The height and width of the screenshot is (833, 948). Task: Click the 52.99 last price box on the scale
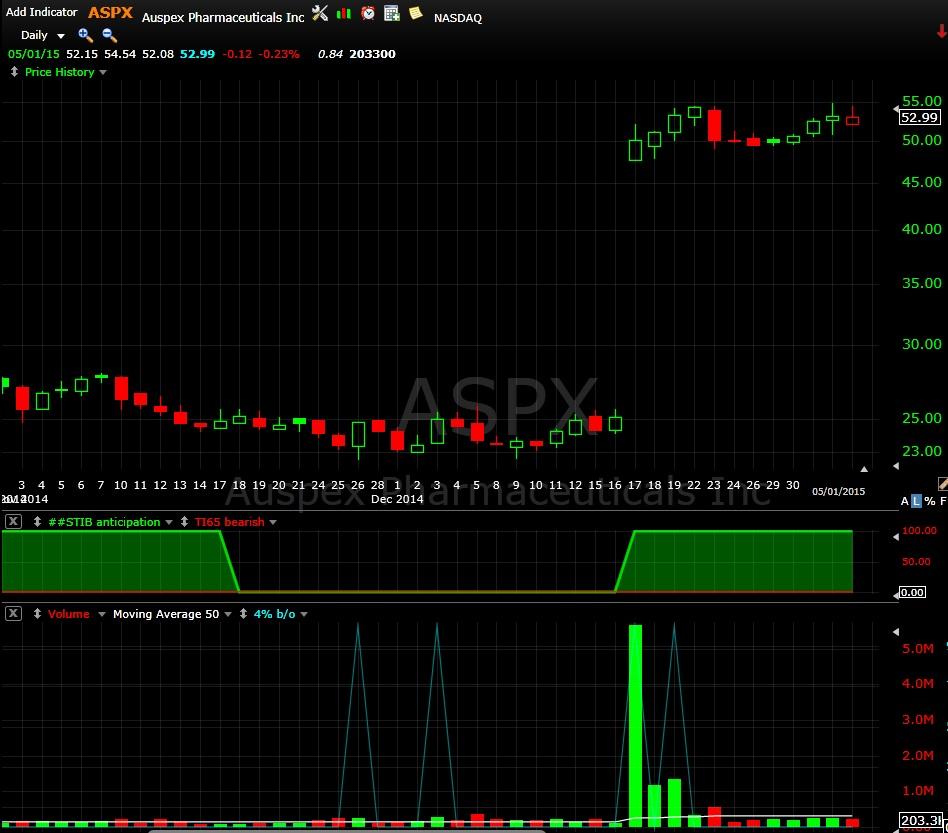tap(920, 117)
